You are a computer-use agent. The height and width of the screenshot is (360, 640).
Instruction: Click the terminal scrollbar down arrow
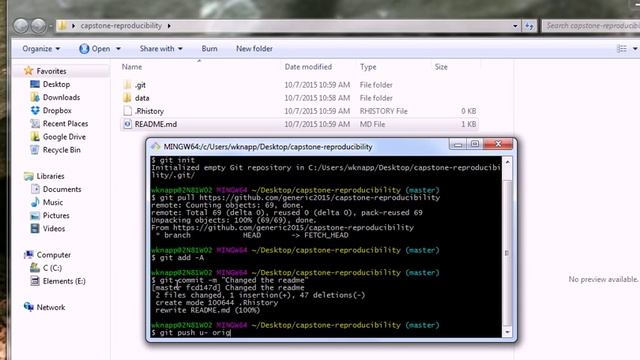pos(507,332)
